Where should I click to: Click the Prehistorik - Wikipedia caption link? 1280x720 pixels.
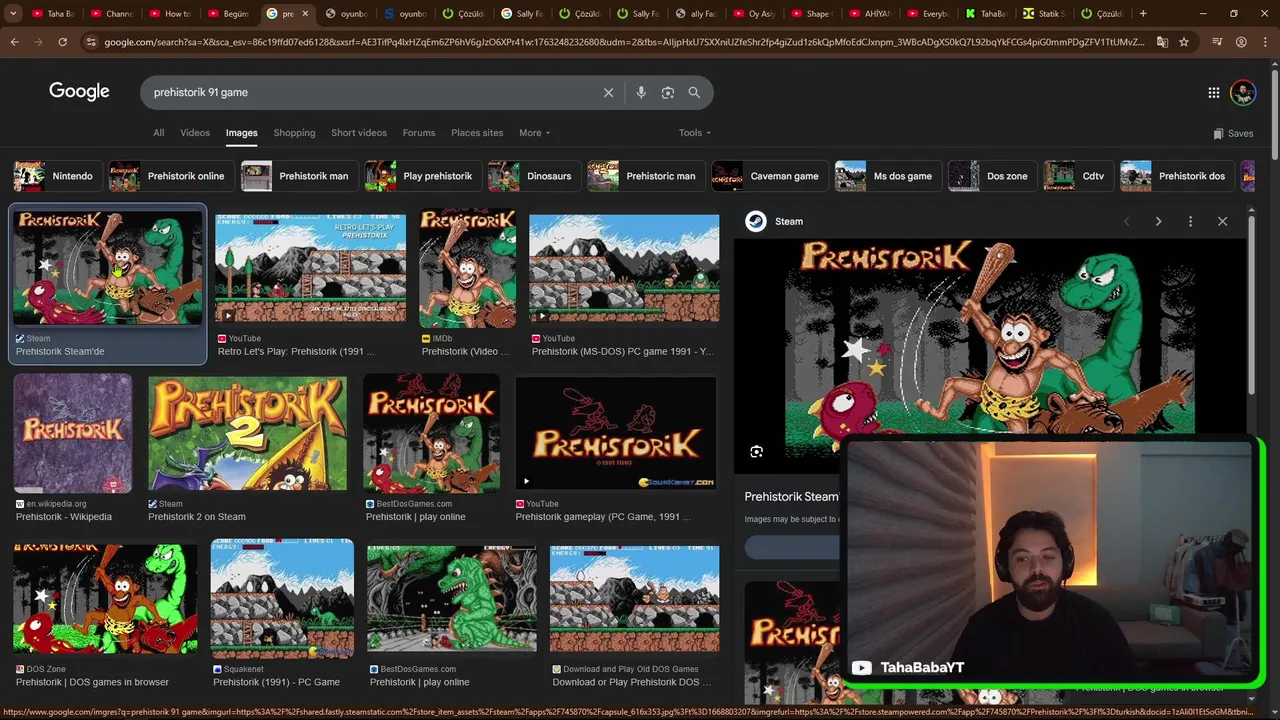[x=64, y=517]
